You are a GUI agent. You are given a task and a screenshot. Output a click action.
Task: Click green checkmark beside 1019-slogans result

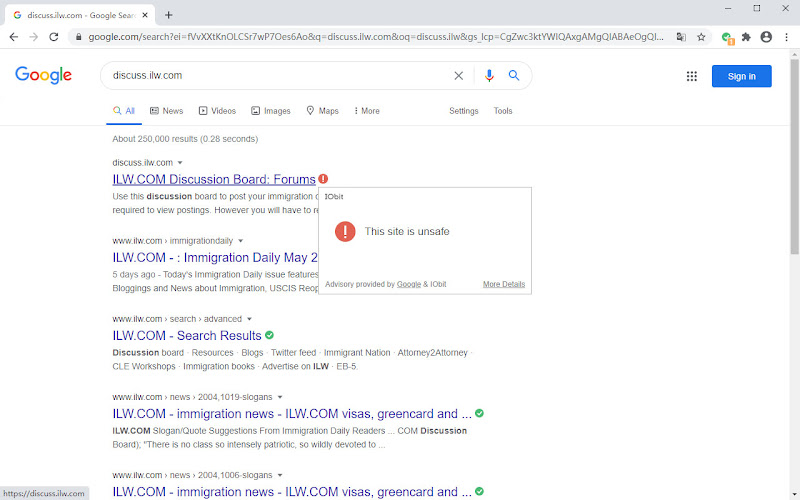[479, 413]
